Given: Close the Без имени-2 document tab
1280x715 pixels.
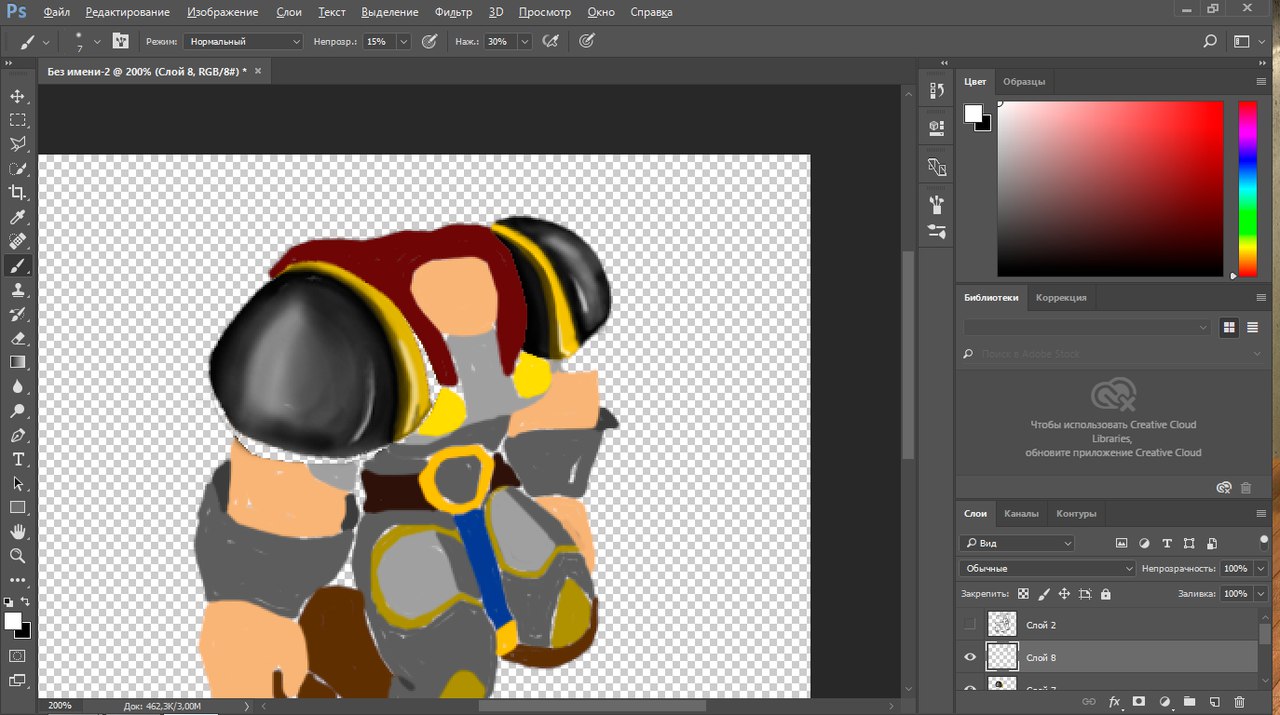Looking at the screenshot, I should coord(258,71).
